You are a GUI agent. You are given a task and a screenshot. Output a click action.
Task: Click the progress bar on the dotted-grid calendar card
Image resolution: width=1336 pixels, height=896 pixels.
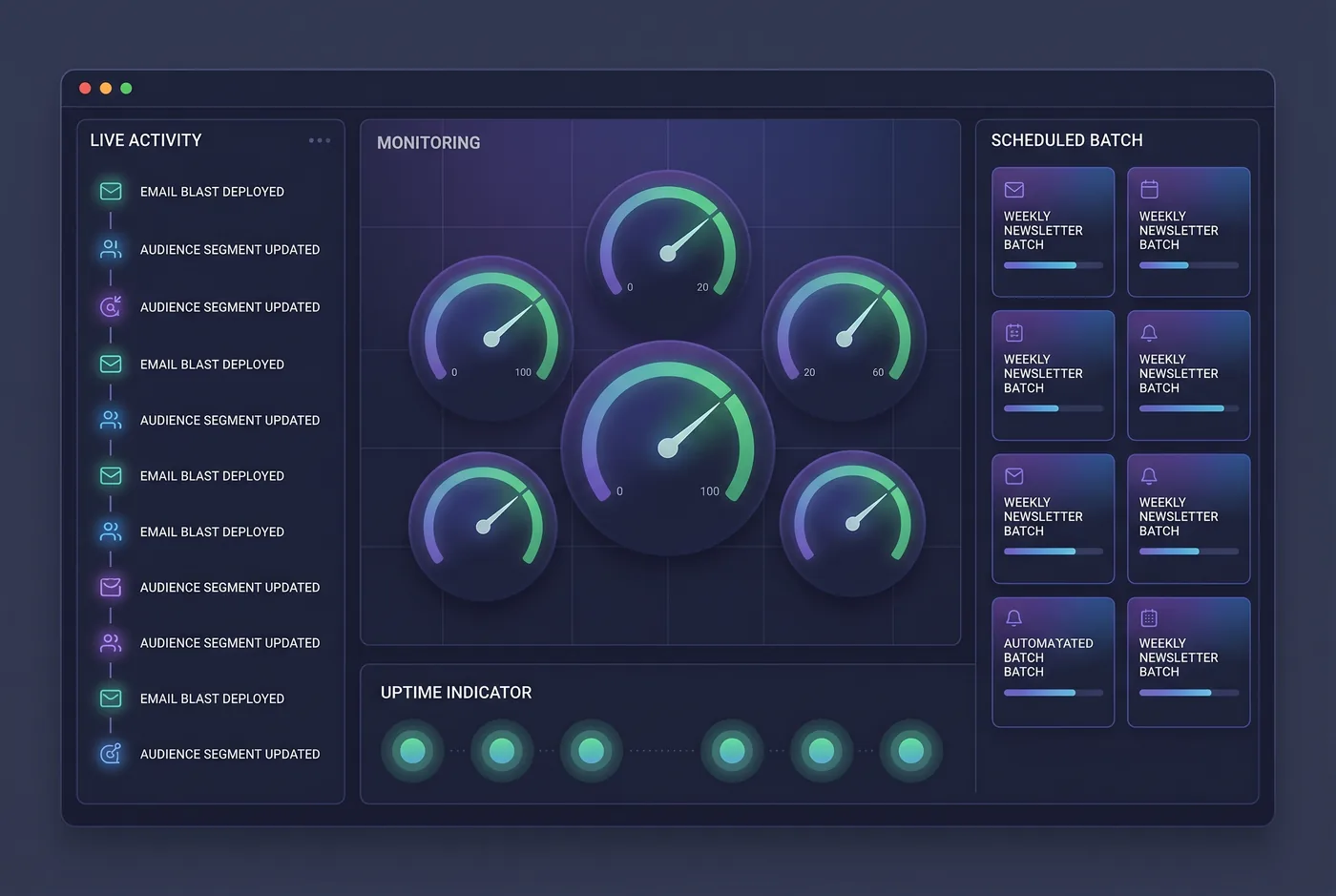click(1189, 693)
